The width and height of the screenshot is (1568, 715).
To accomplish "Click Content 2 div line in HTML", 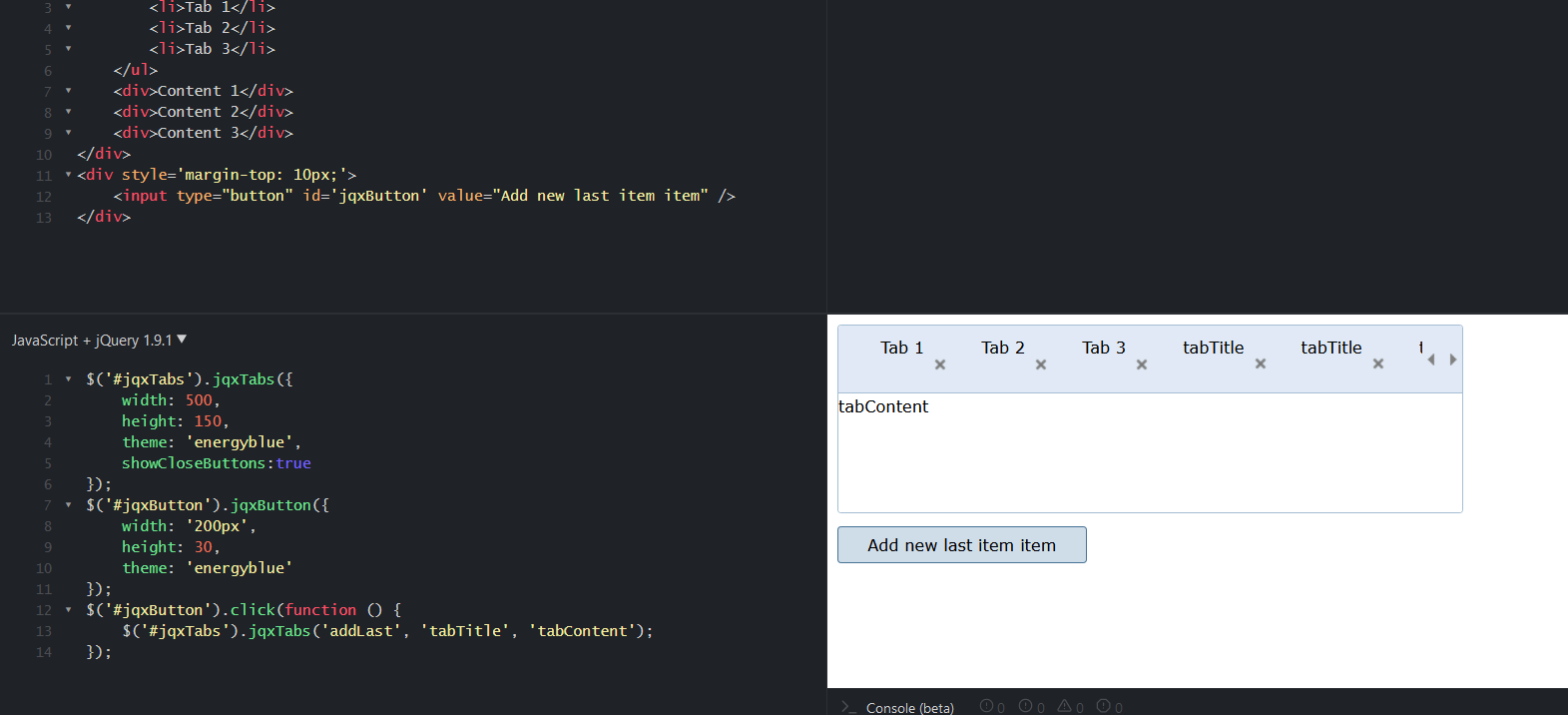I will (203, 112).
